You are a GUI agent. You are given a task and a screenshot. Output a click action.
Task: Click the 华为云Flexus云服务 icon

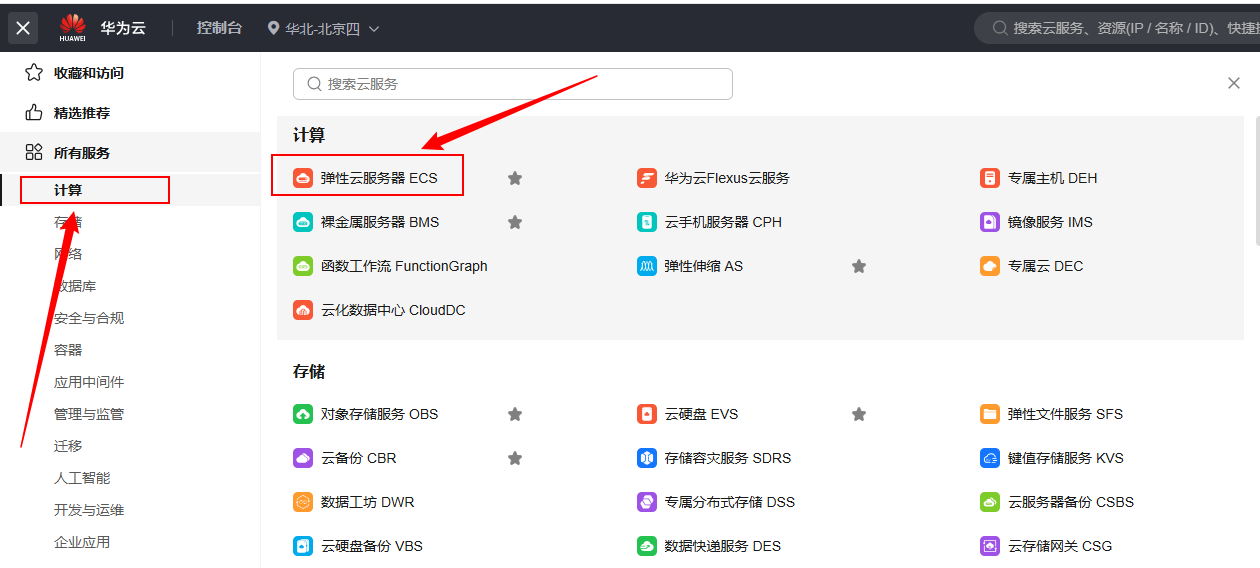[x=647, y=178]
